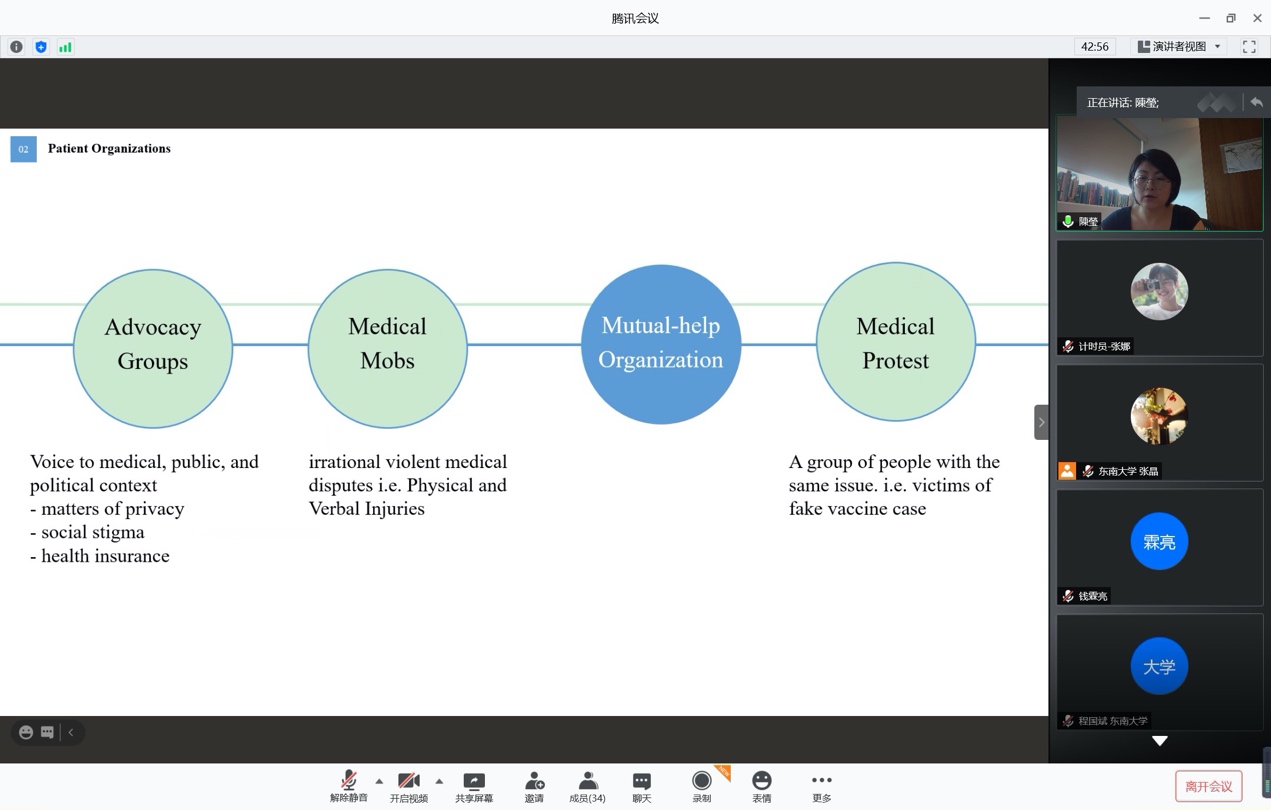Expand the video options arrow beside the camera

tap(439, 781)
